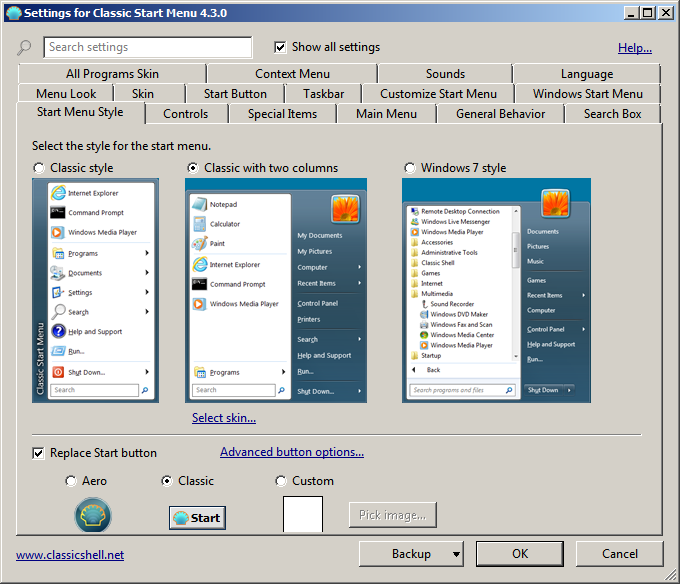Click Help and Support icon in Classic preview
This screenshot has height=584, width=680.
(x=58, y=331)
